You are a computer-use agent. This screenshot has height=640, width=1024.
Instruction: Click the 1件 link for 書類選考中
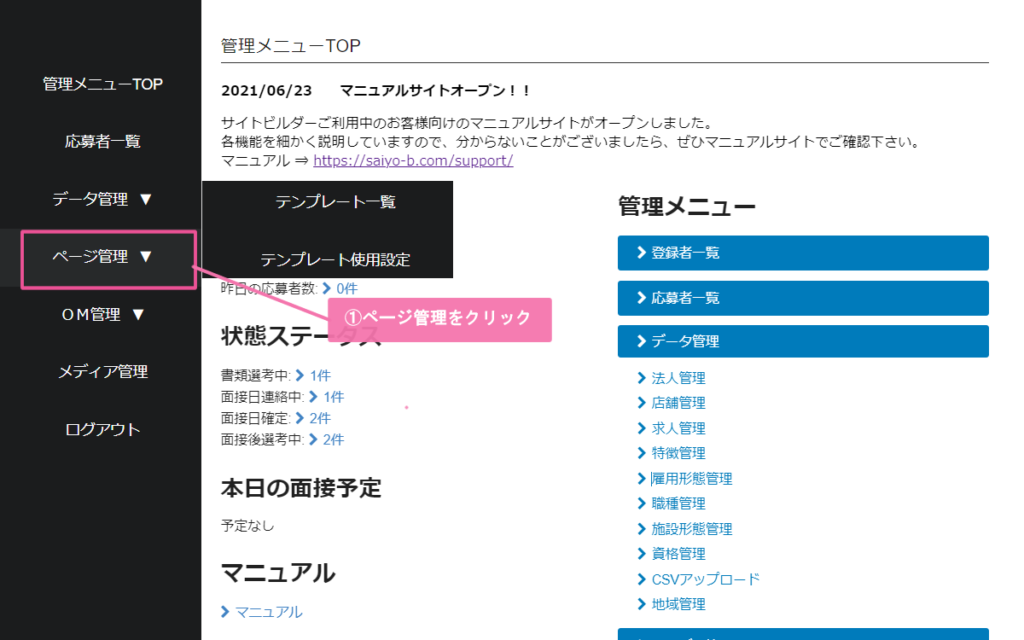click(x=320, y=376)
